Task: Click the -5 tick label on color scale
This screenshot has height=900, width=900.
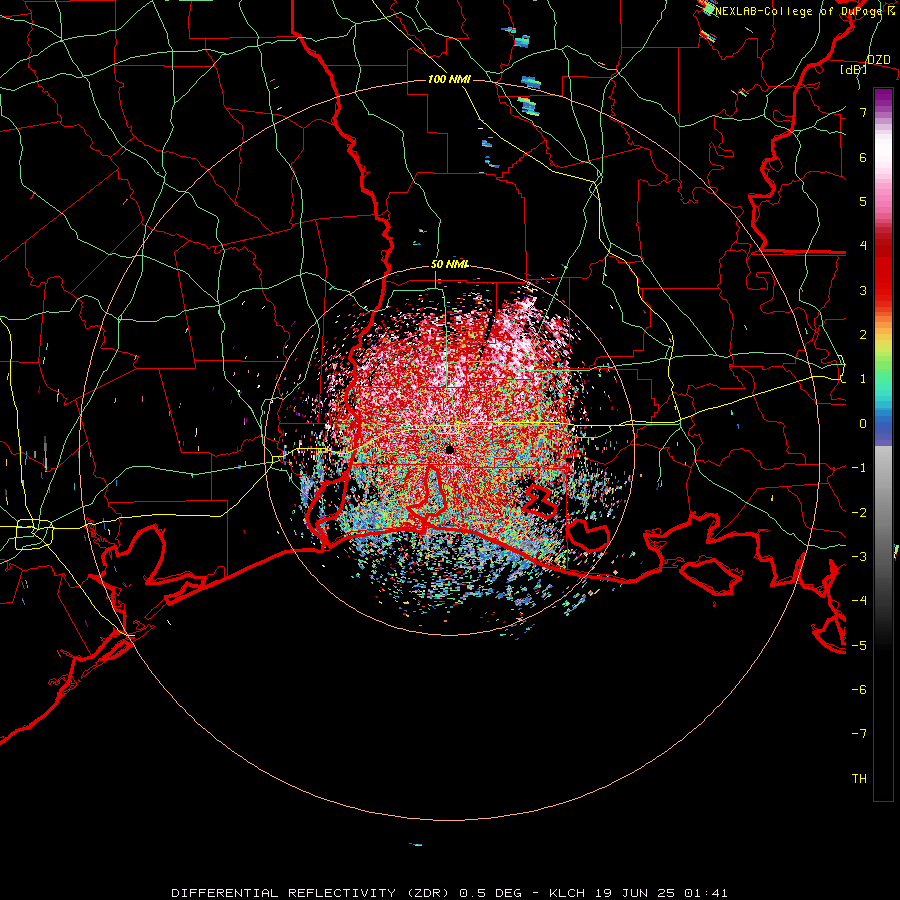Action: [859, 645]
